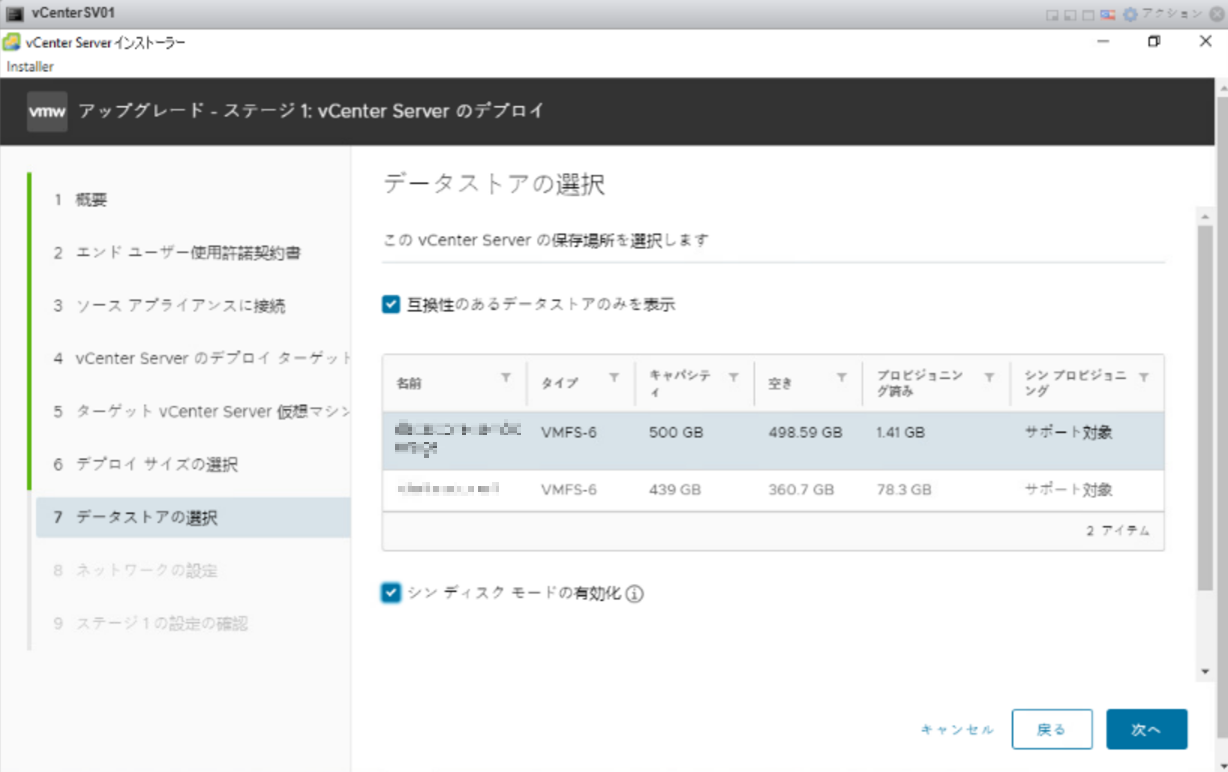Click the キャンセル link
Image resolution: width=1228 pixels, height=772 pixels.
pos(957,730)
